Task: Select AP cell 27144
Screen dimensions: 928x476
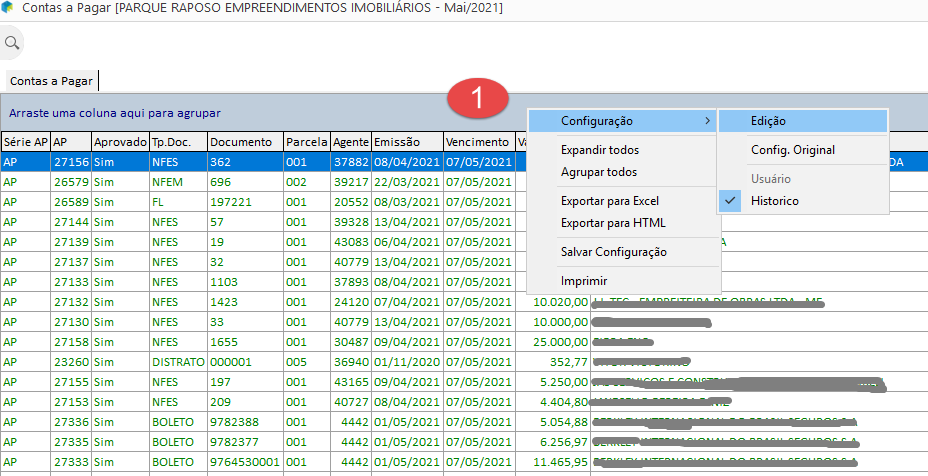Action: coord(71,222)
